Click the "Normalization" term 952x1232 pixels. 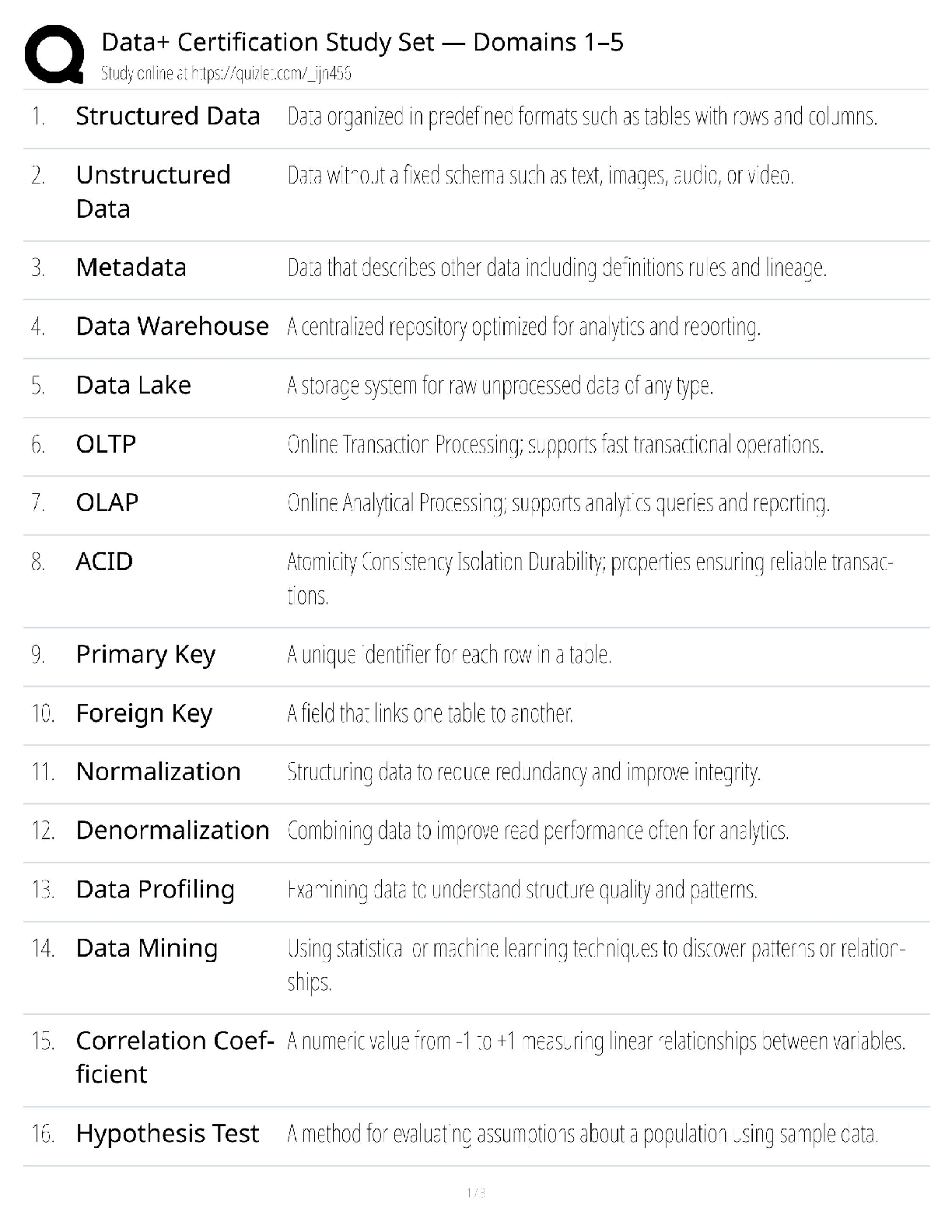pyautogui.click(x=159, y=772)
